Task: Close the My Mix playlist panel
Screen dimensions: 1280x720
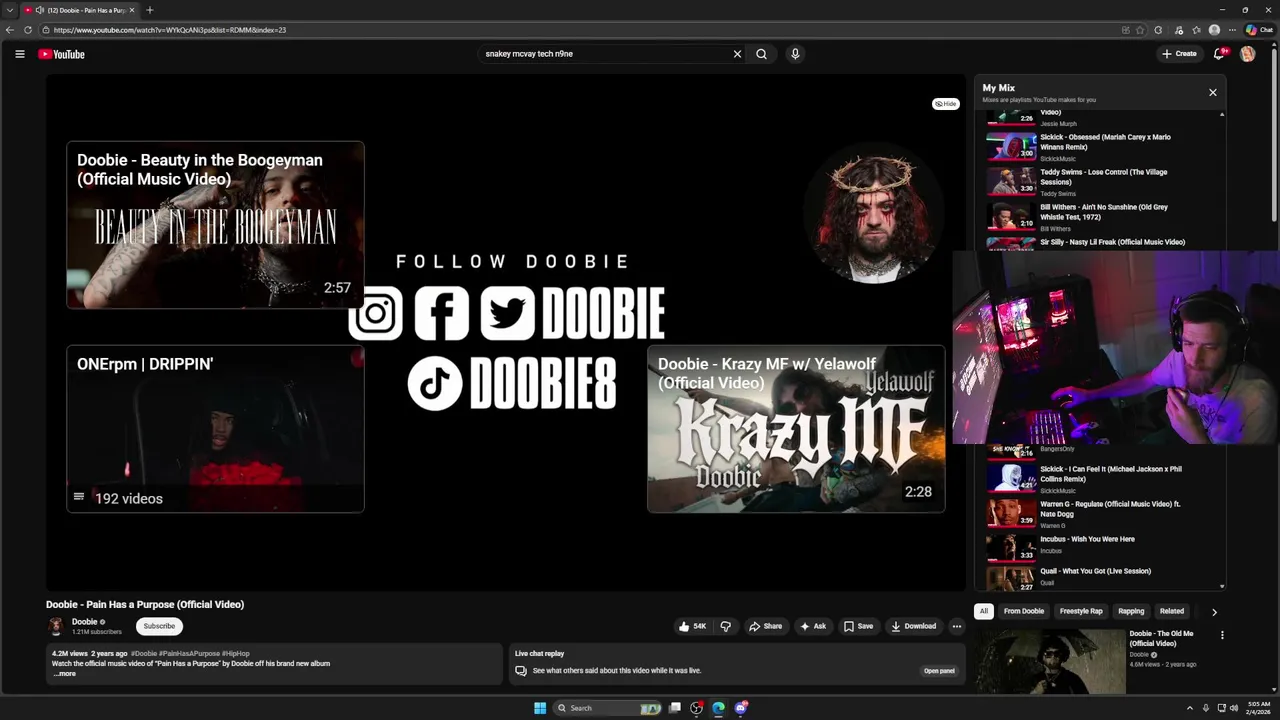Action: [1213, 92]
